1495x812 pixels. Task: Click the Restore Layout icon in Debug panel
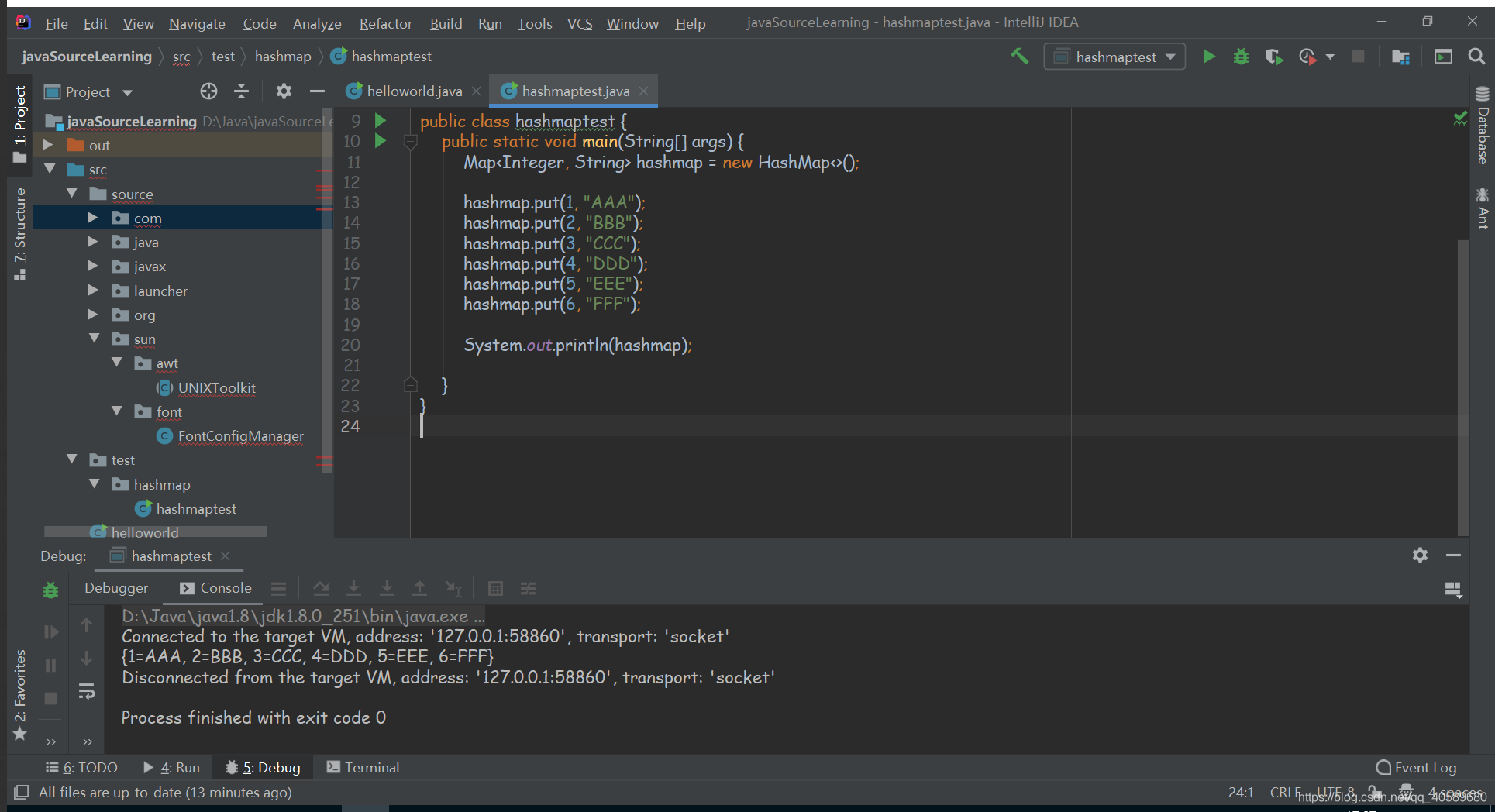point(1453,590)
